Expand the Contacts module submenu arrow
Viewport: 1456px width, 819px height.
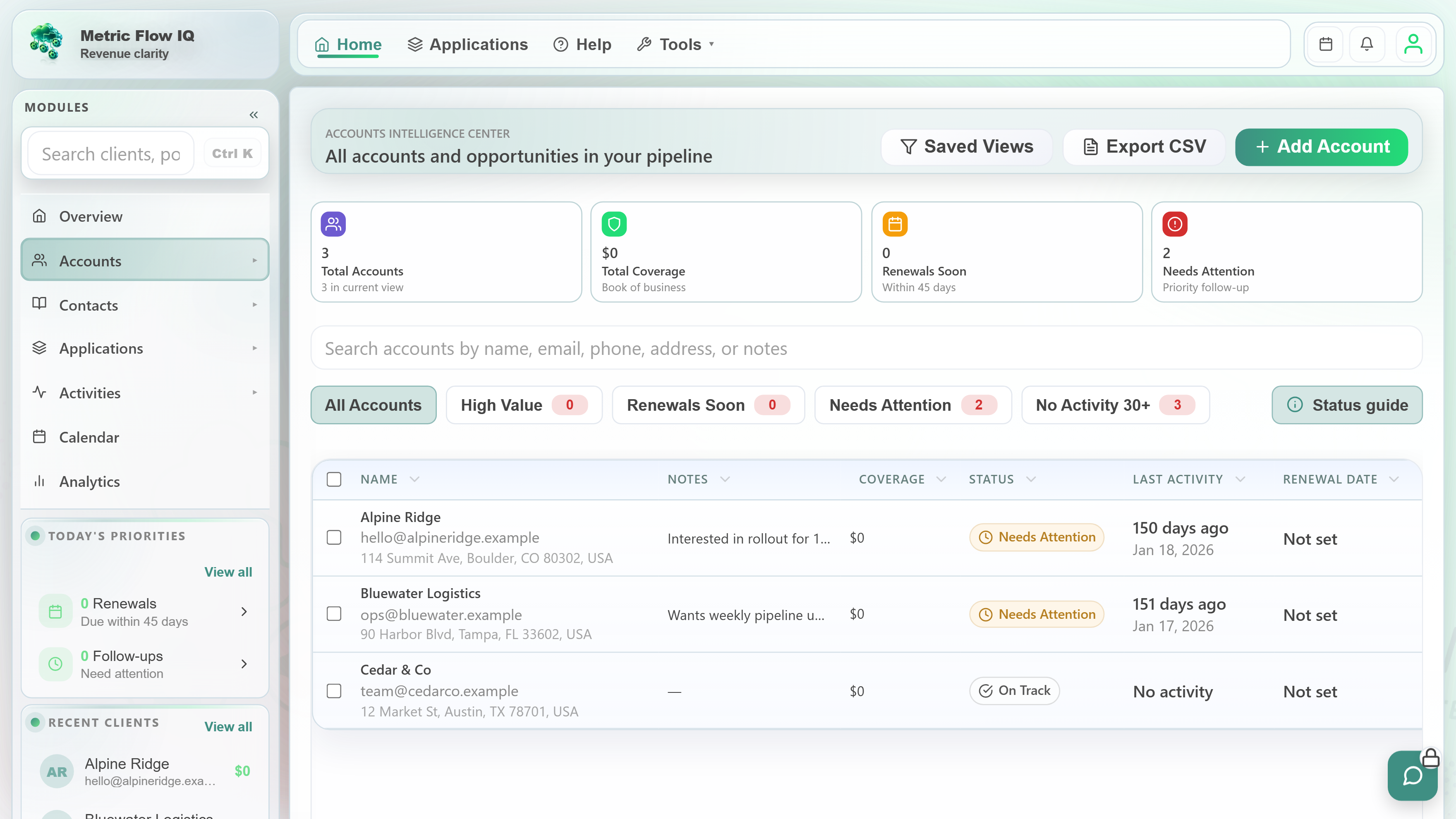click(x=255, y=305)
